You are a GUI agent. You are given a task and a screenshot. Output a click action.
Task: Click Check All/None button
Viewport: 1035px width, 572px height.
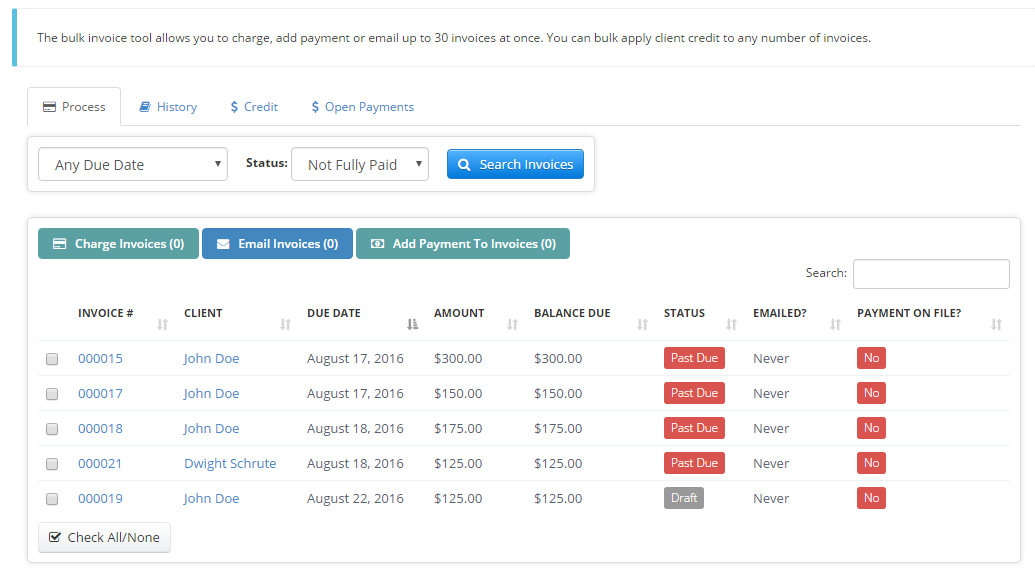pos(104,537)
